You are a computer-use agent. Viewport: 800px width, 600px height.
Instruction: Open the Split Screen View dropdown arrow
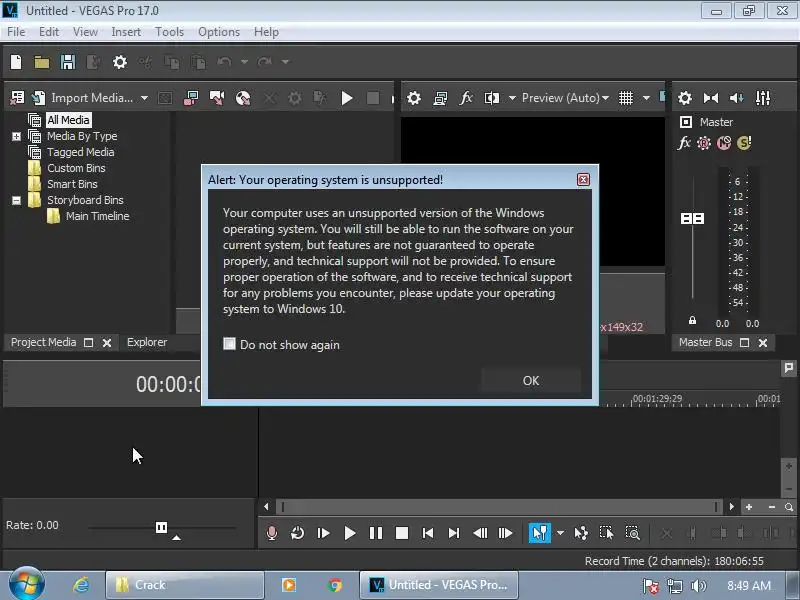coord(512,98)
